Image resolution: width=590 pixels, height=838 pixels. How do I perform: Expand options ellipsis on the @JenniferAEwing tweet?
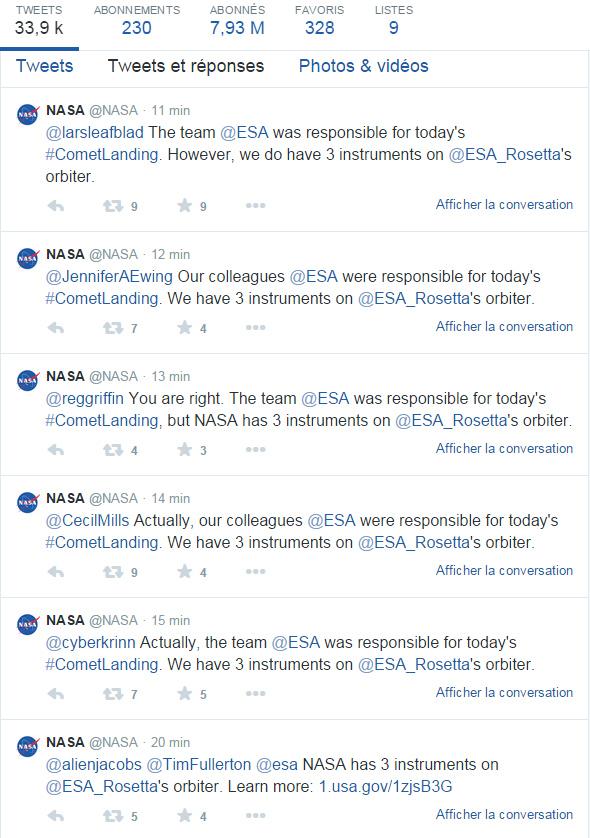coord(255,327)
